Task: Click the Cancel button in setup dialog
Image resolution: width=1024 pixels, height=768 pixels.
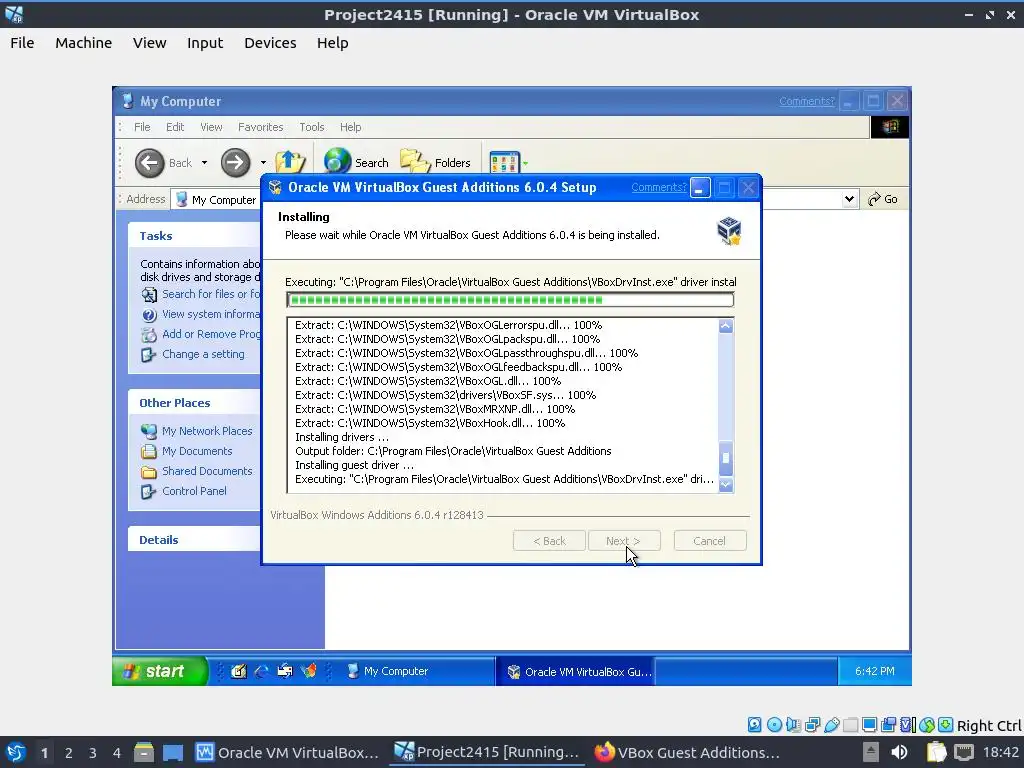Action: 710,541
